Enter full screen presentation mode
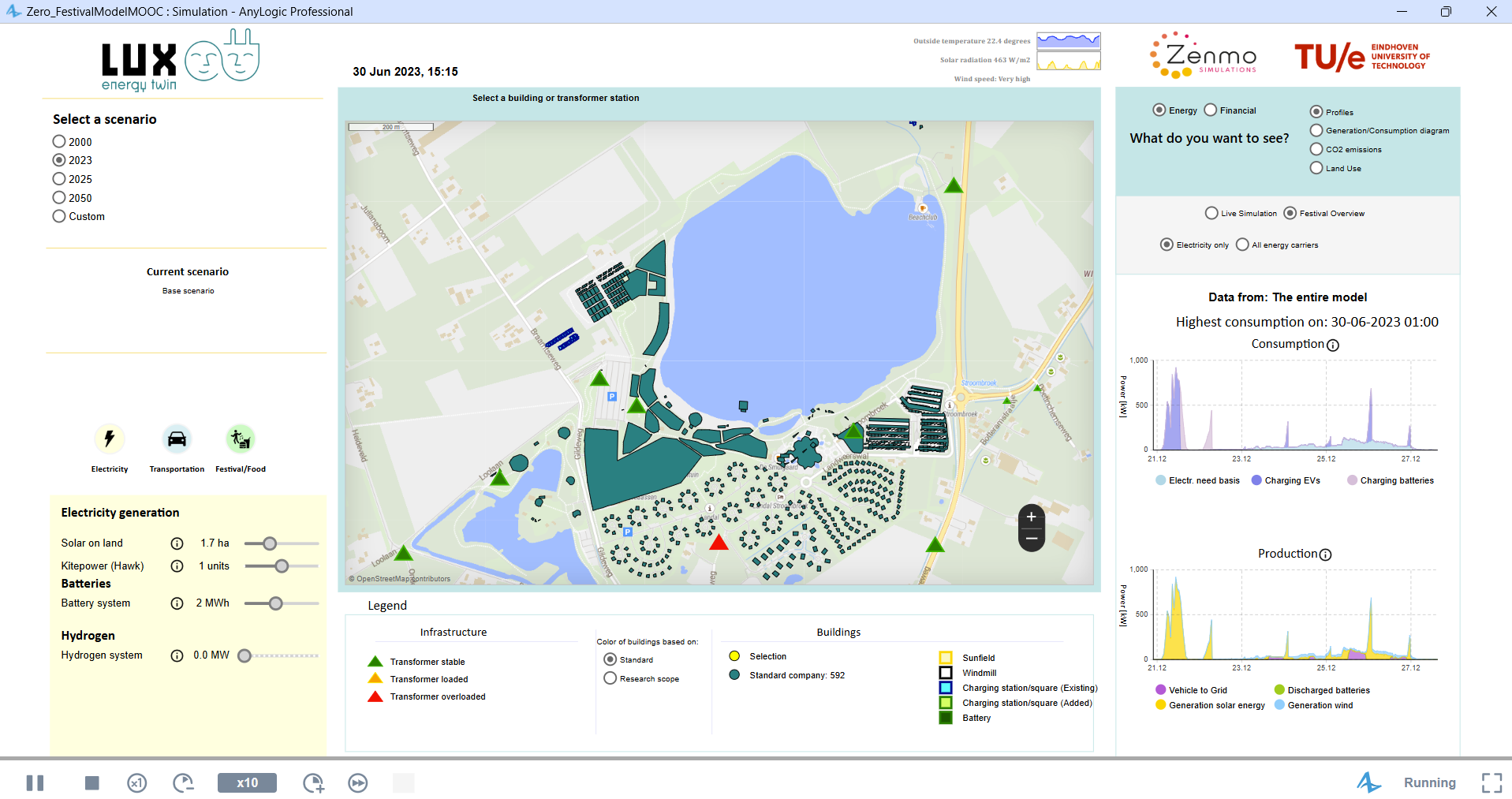Screen dimensions: 1512x799 [1491, 782]
